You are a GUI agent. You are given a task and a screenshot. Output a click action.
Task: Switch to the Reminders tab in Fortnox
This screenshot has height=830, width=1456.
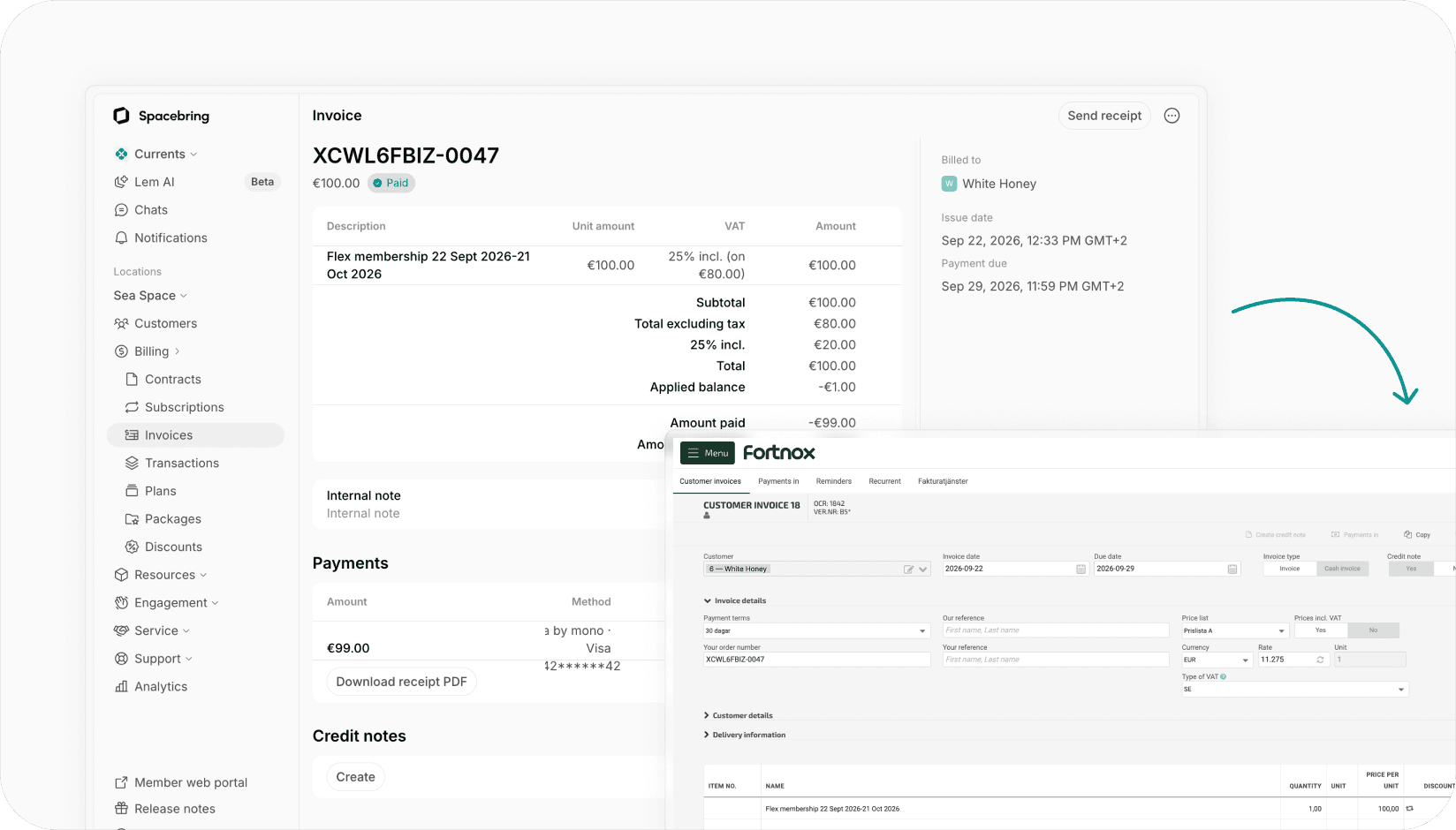tap(834, 481)
